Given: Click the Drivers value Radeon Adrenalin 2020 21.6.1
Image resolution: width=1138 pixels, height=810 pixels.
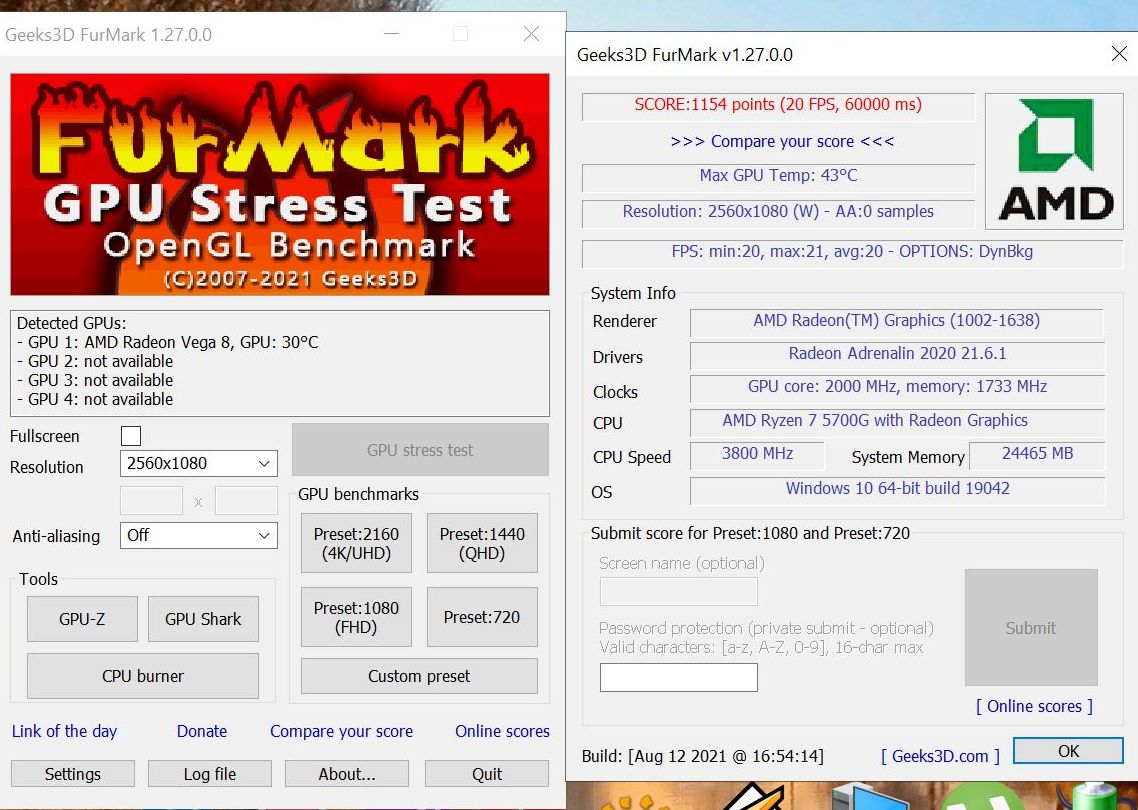Looking at the screenshot, I should pos(896,354).
